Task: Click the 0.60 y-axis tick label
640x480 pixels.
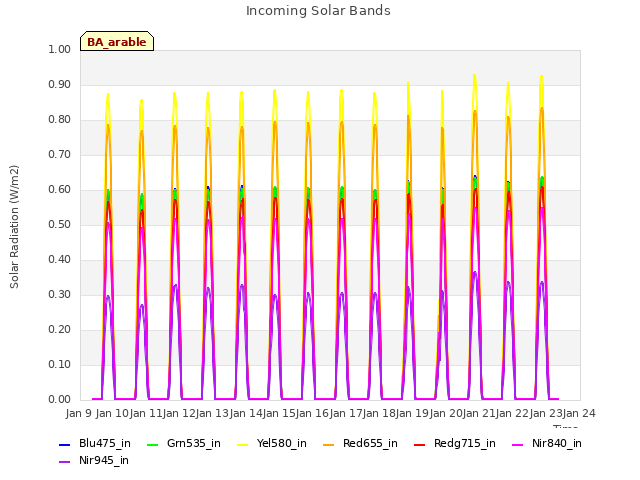Action: [x=60, y=190]
